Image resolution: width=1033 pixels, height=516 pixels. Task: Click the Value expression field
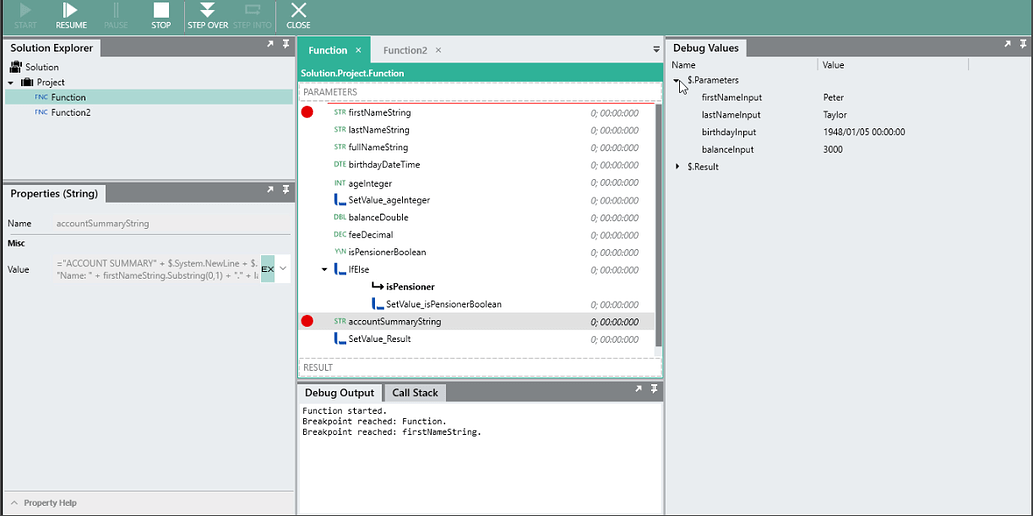click(x=155, y=269)
